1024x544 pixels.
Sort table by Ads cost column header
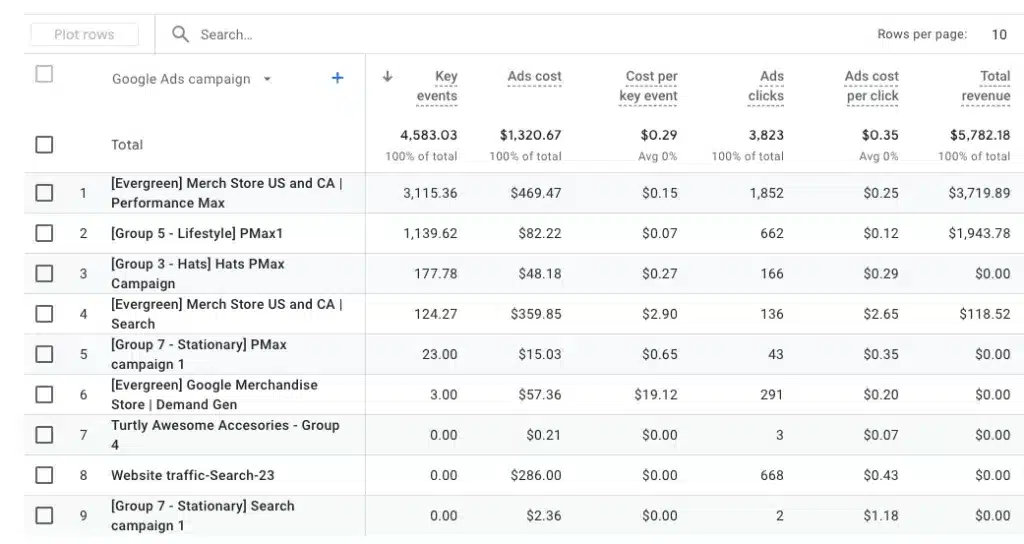534,77
